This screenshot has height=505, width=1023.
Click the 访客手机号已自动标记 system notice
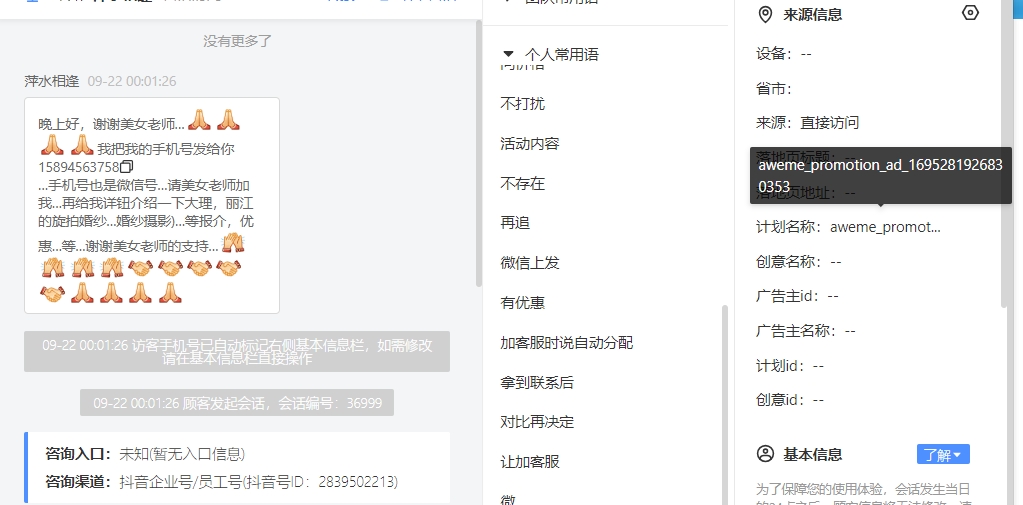point(237,352)
